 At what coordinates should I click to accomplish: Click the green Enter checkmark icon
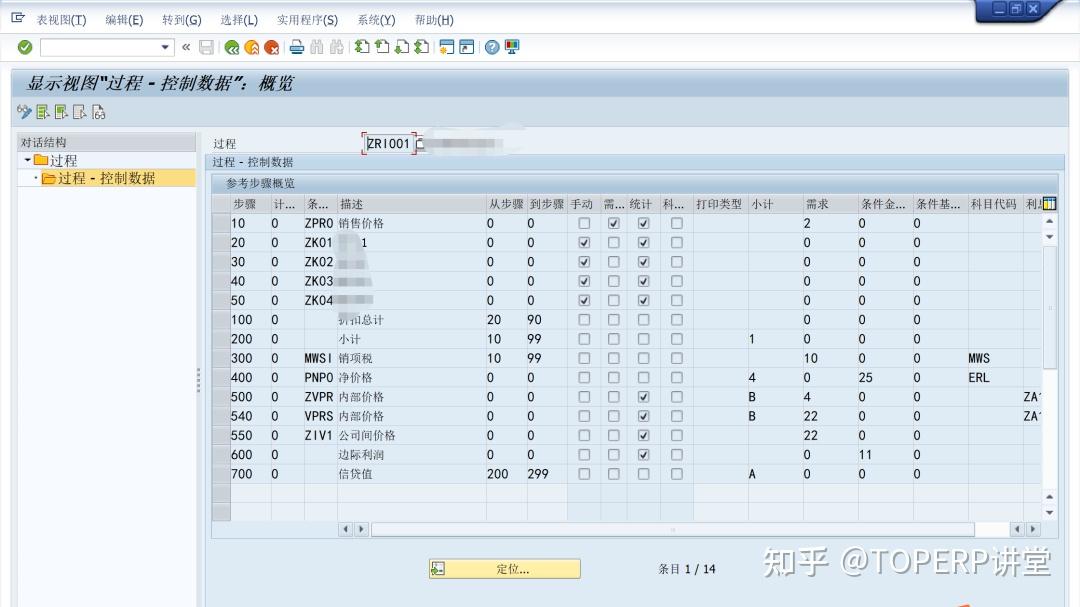pos(22,46)
